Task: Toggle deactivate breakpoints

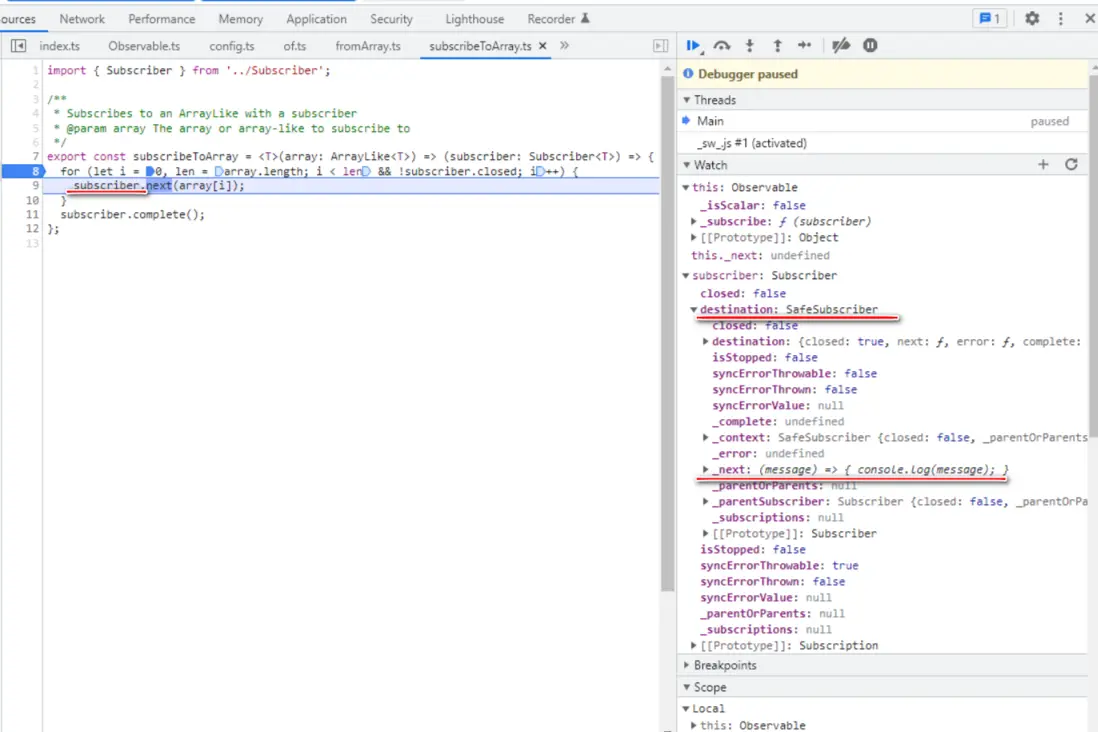Action: 841,46
